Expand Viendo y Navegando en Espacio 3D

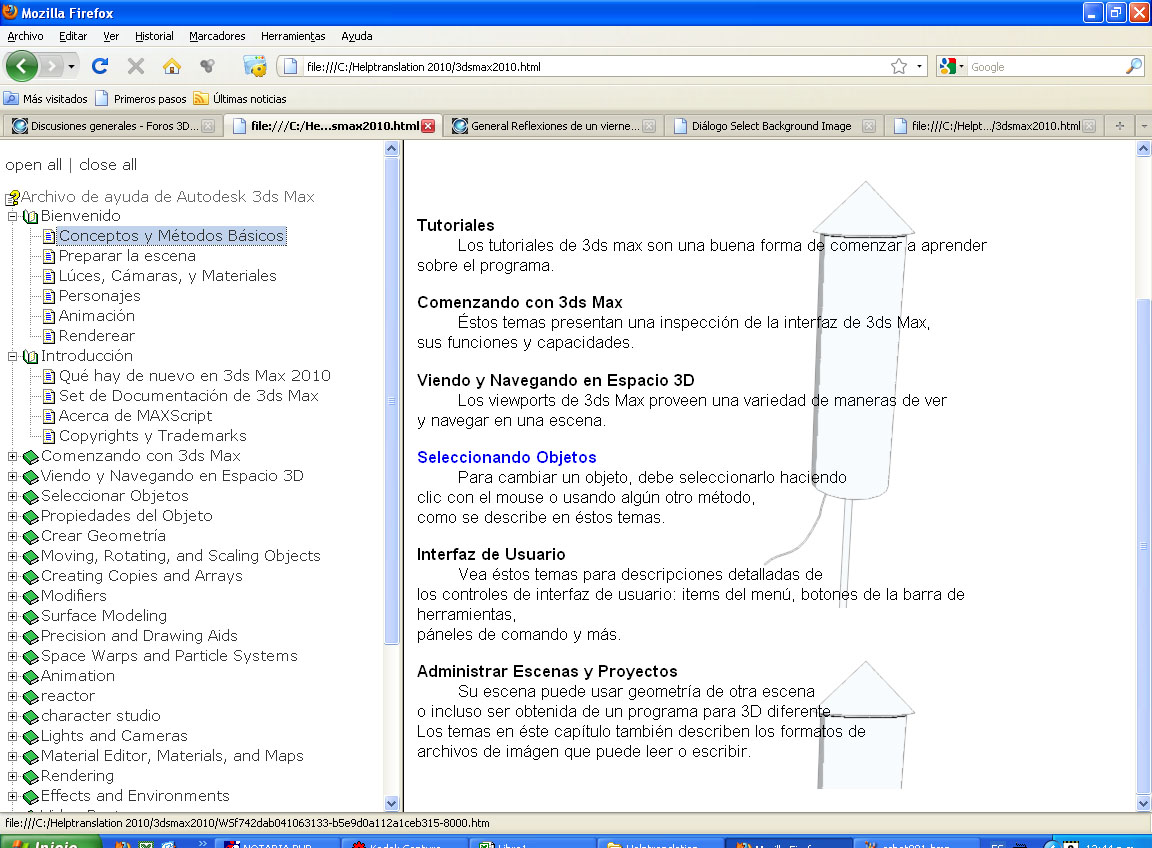(x=12, y=476)
